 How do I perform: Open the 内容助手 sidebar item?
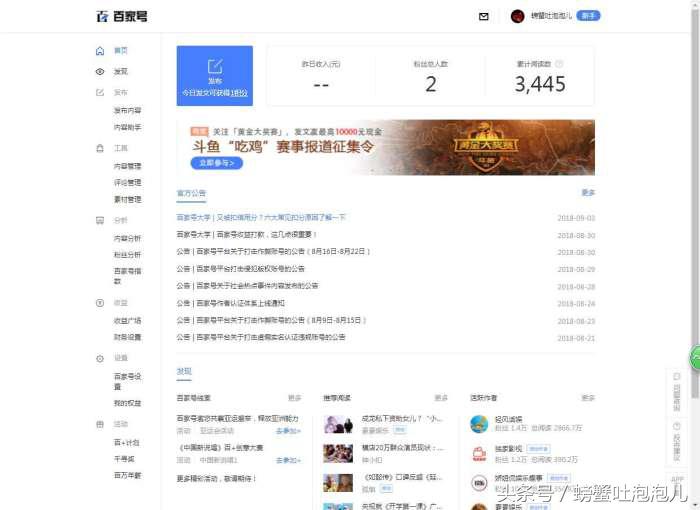tap(128, 127)
